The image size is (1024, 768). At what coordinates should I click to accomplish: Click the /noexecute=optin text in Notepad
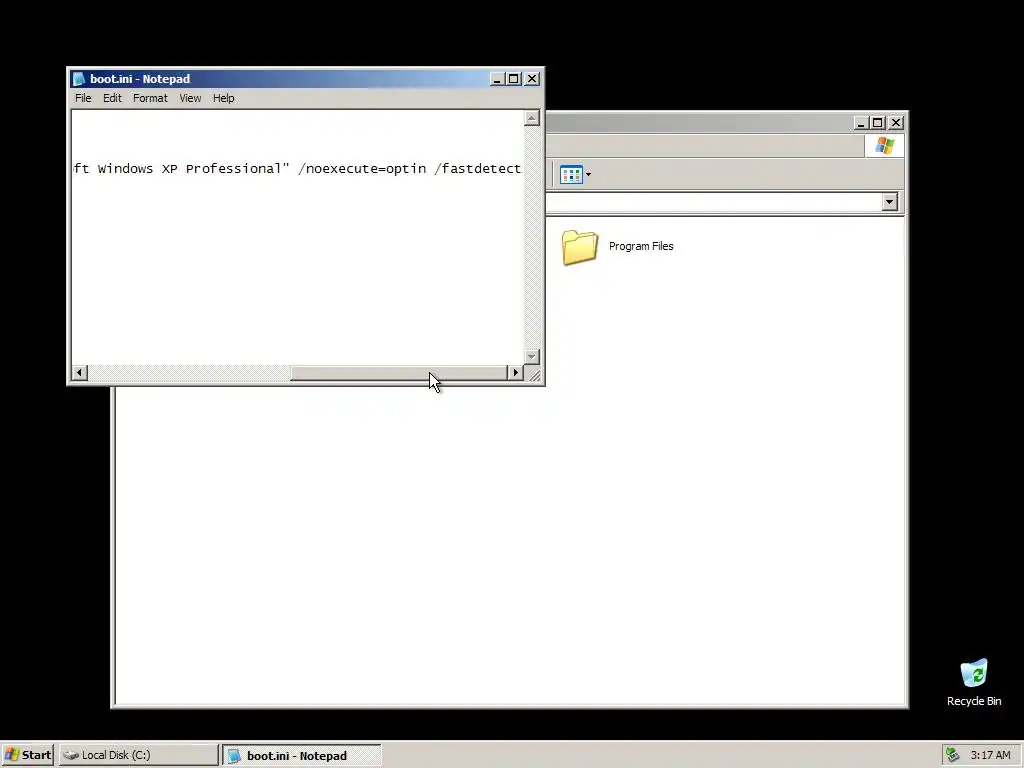tap(362, 168)
